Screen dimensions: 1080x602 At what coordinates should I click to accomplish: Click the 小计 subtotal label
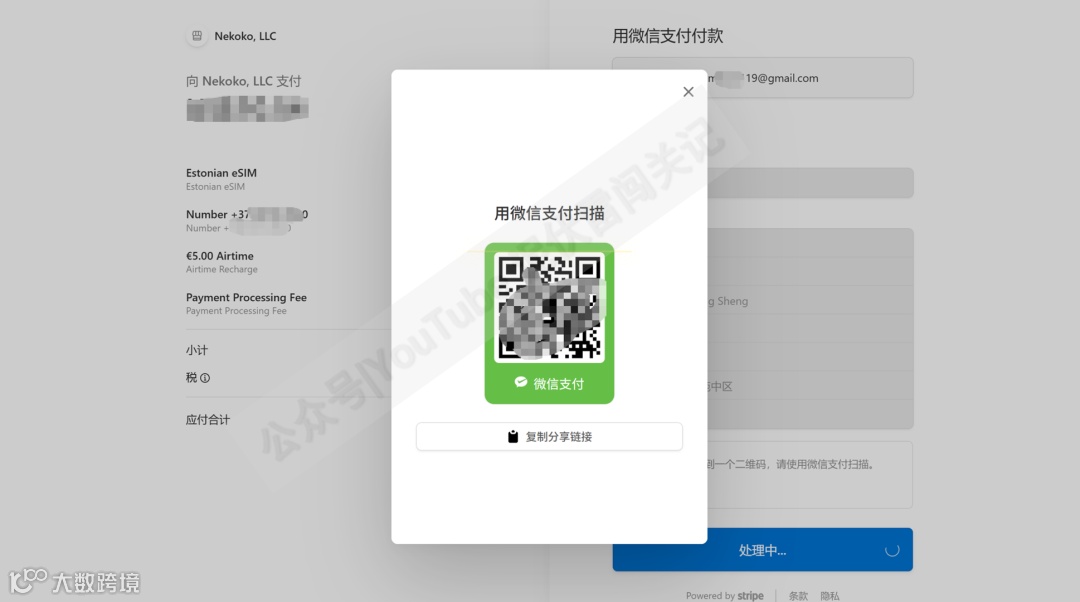(x=196, y=350)
